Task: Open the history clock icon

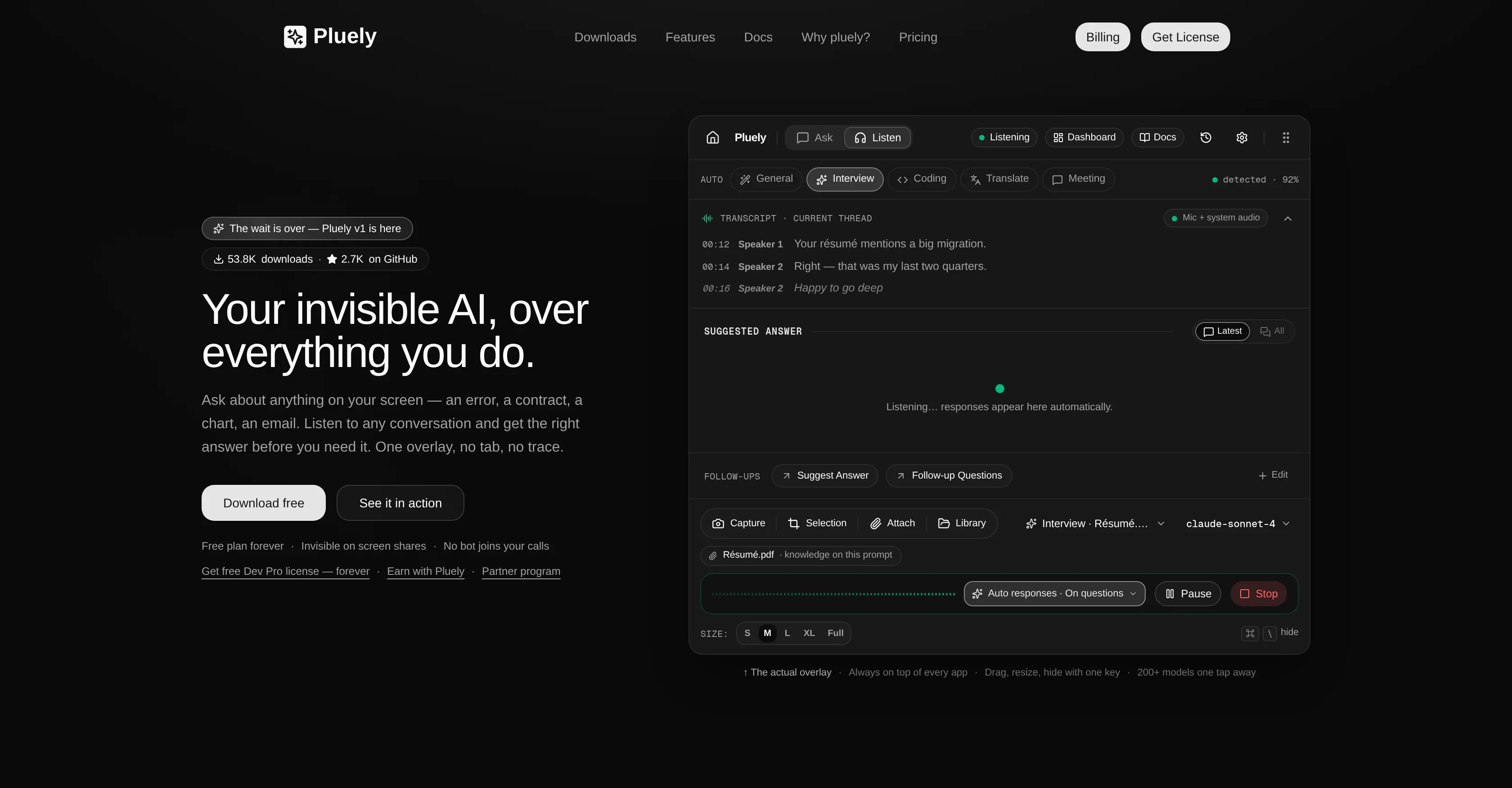Action: click(1206, 137)
